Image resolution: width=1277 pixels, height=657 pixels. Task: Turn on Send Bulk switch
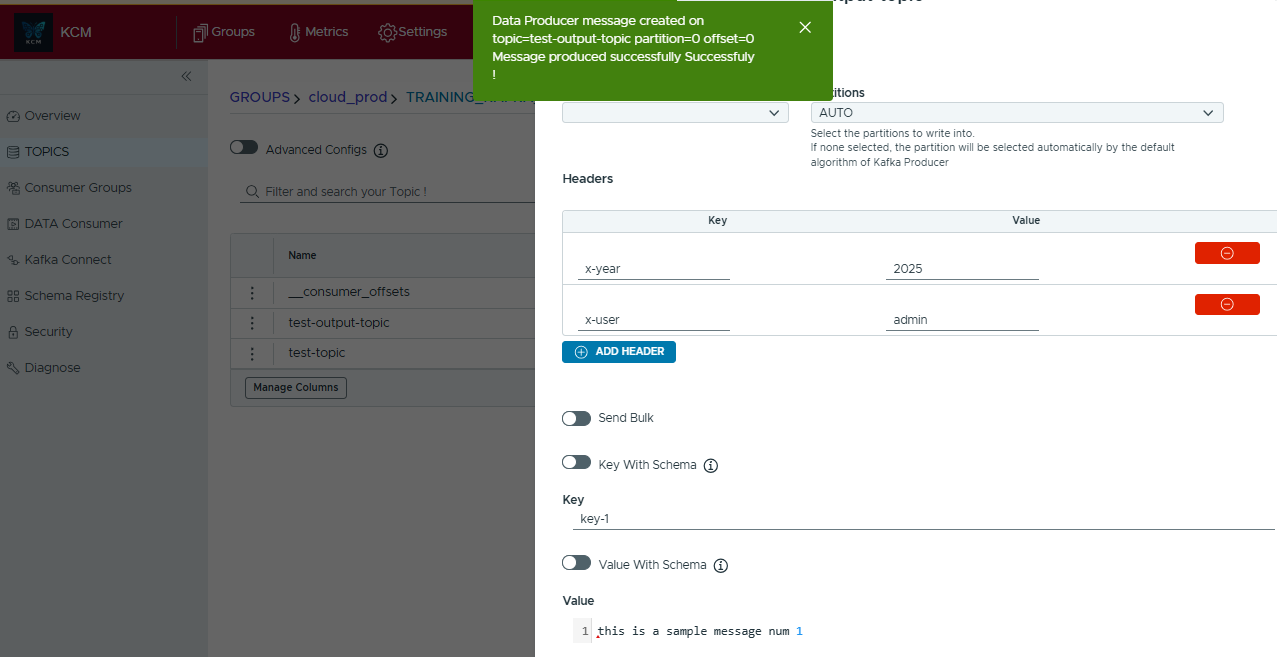click(x=576, y=418)
